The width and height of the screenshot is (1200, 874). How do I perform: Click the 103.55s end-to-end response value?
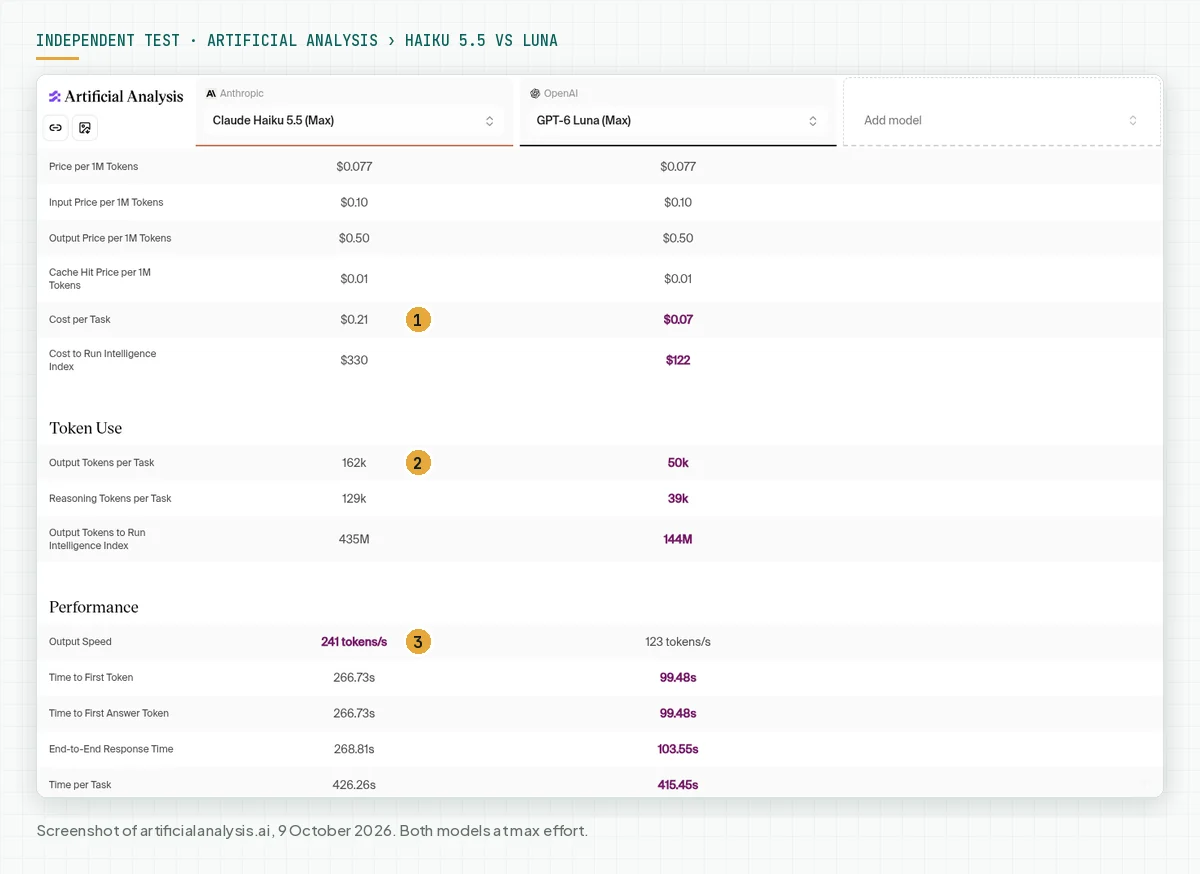click(x=678, y=750)
